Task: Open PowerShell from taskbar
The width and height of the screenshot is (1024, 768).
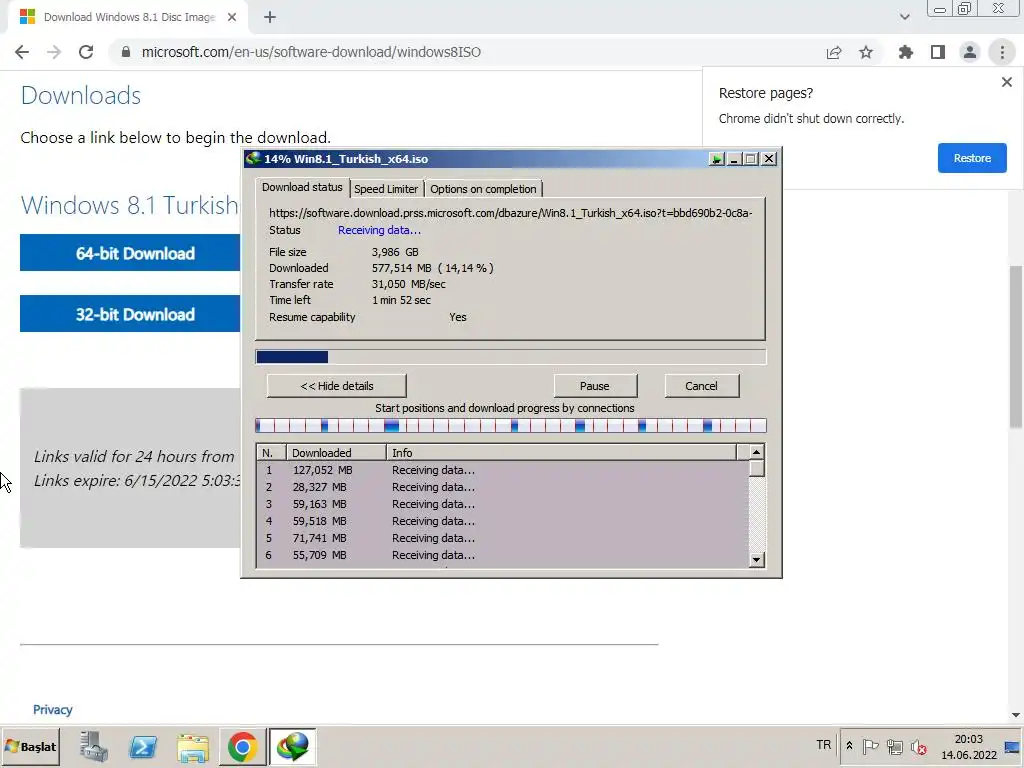Action: point(143,746)
